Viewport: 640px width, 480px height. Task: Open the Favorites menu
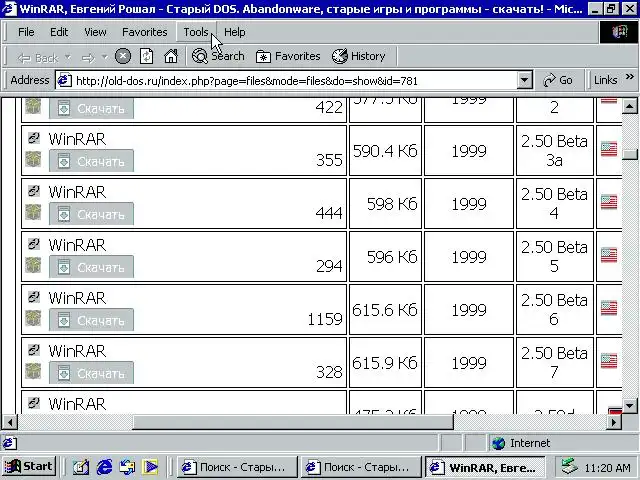(144, 32)
